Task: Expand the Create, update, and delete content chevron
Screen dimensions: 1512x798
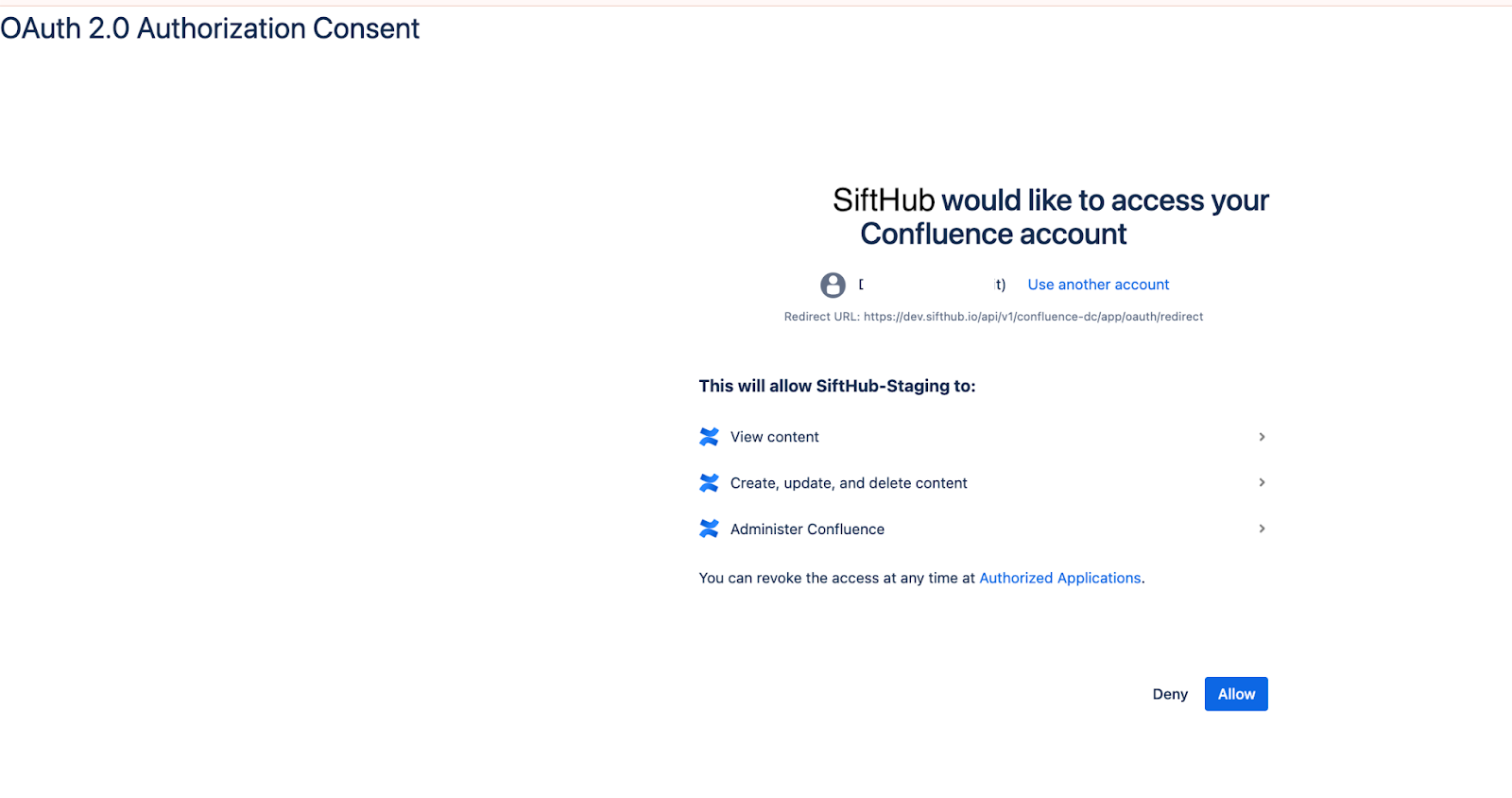Action: tap(1262, 483)
